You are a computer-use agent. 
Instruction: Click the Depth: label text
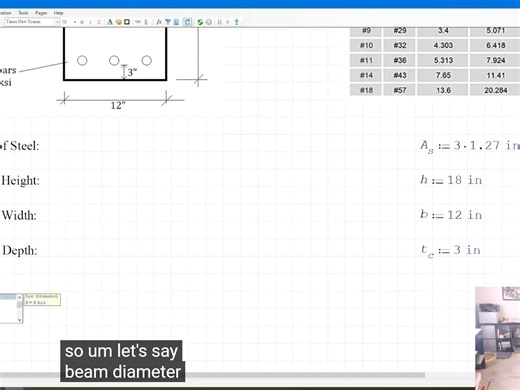20,251
